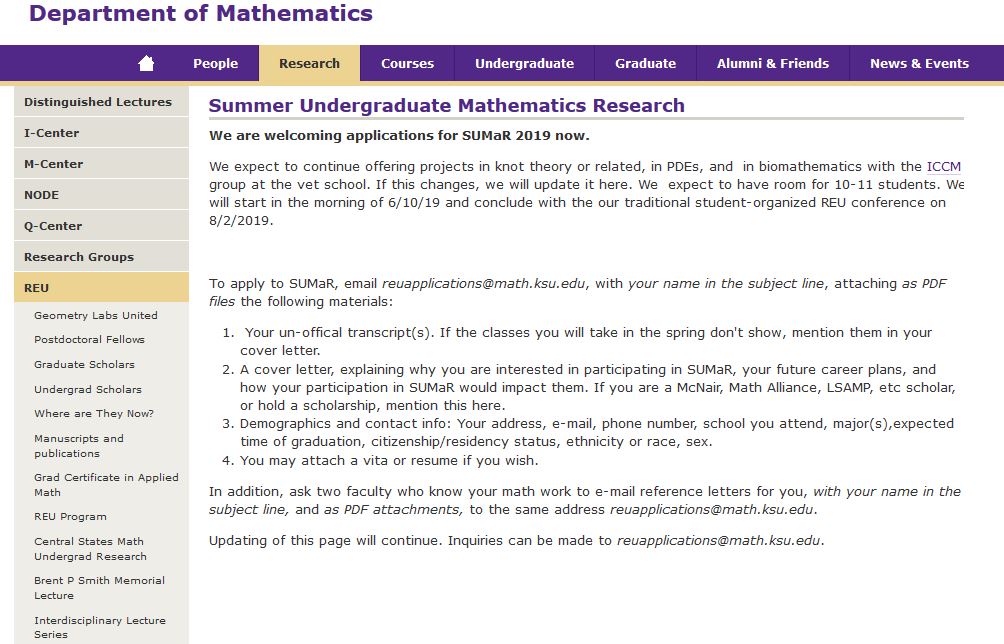Select I-Center sidebar item

52,133
